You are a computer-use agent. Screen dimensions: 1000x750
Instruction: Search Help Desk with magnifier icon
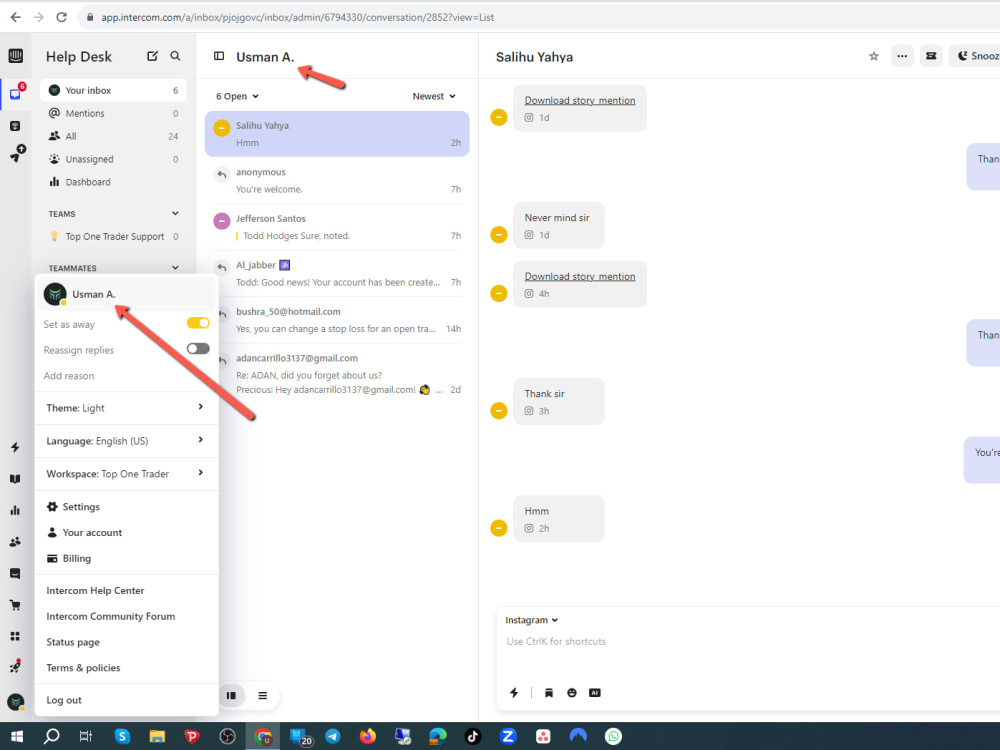pos(175,56)
